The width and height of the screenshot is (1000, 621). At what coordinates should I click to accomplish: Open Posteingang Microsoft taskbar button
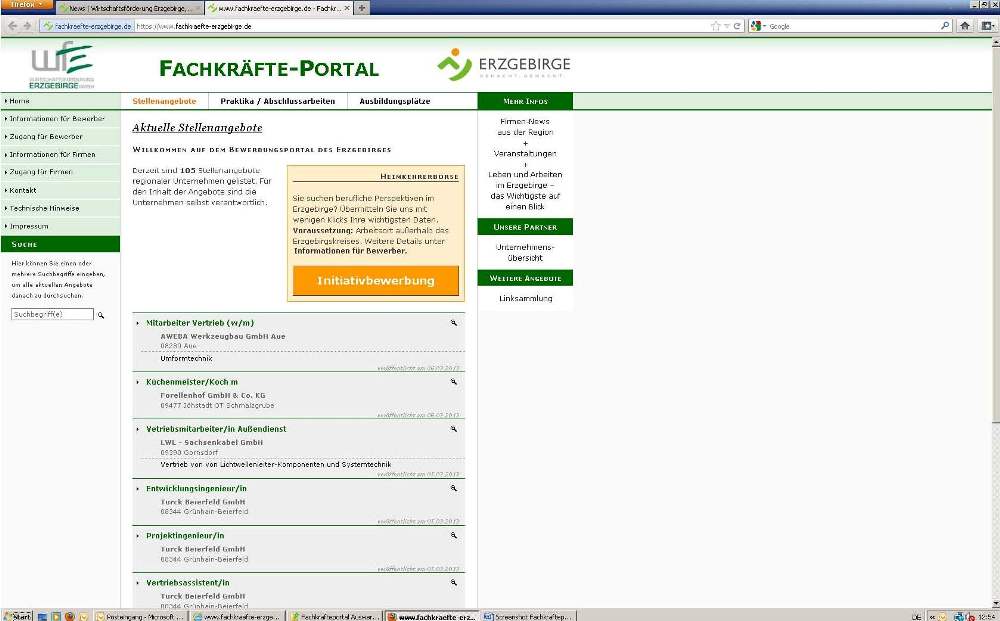(140, 617)
